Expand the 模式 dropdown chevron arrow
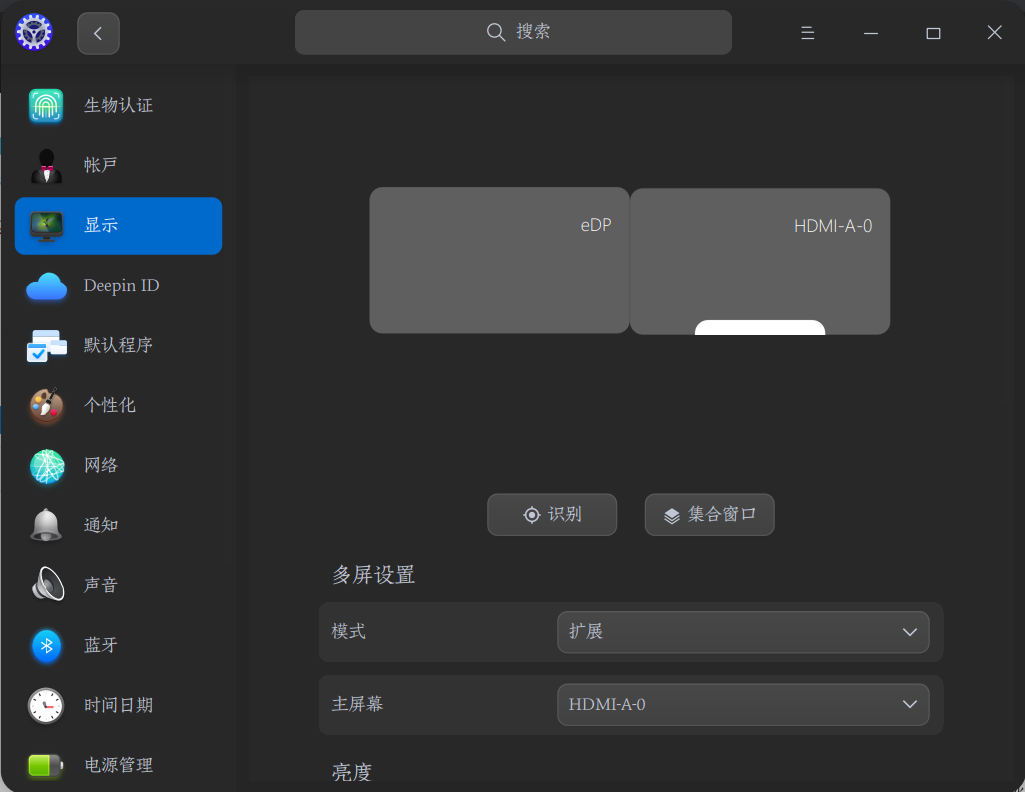This screenshot has width=1025, height=792. 909,632
